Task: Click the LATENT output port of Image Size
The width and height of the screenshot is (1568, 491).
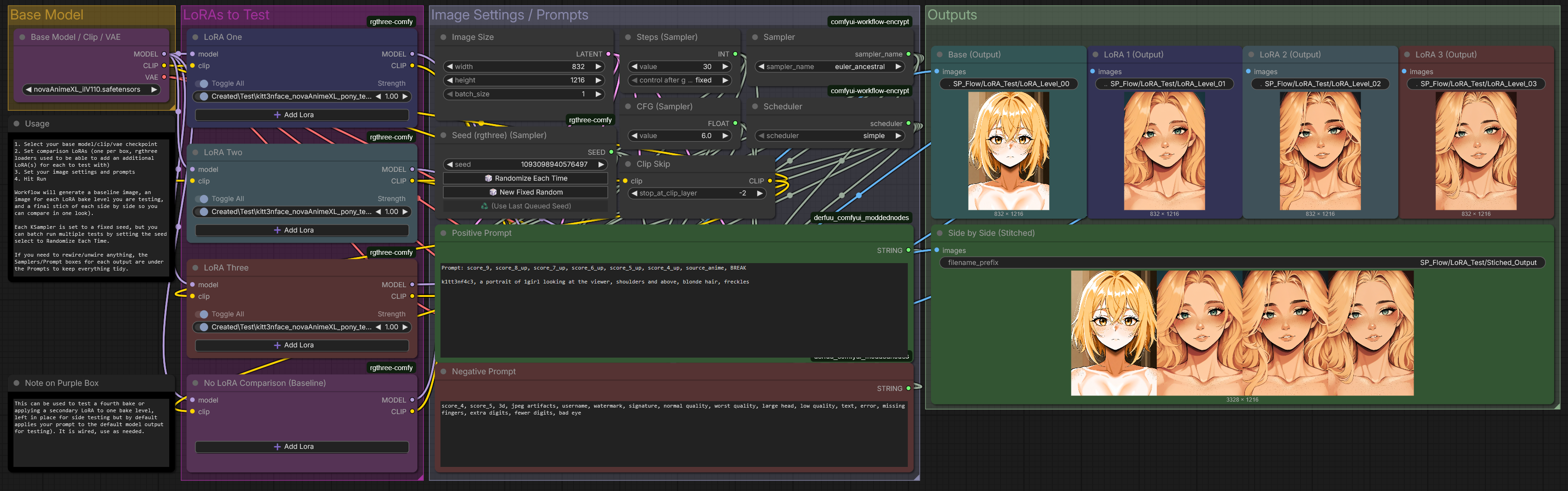Action: 608,54
